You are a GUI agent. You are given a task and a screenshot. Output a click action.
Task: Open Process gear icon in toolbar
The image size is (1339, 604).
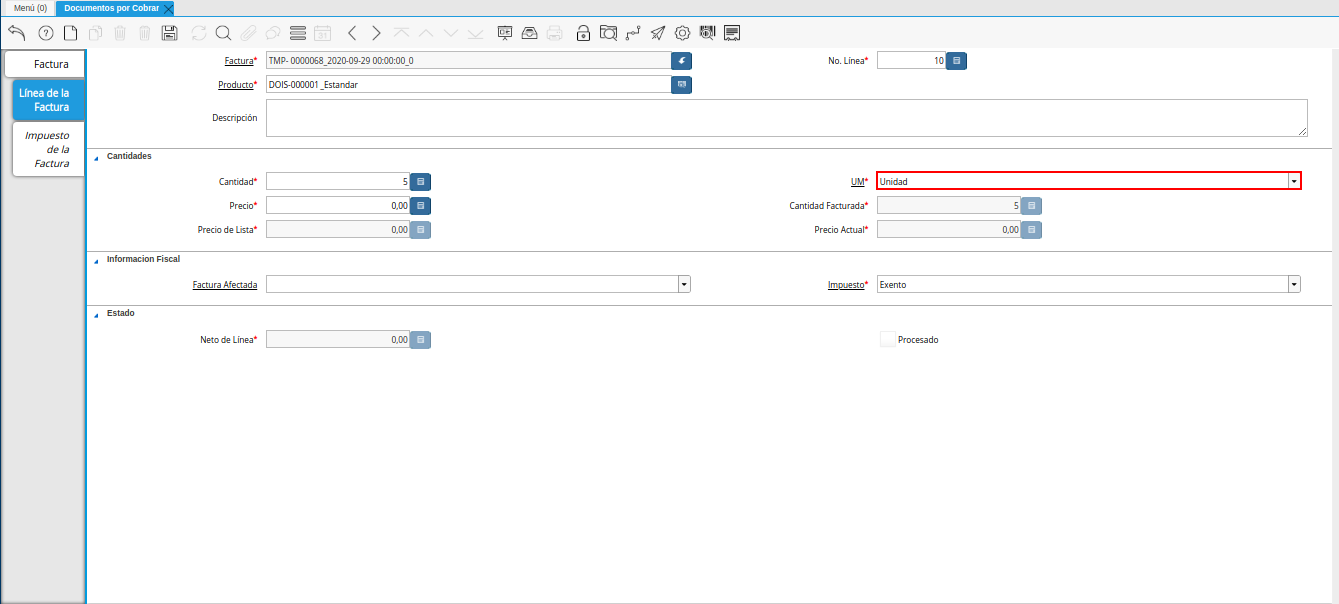pos(683,33)
